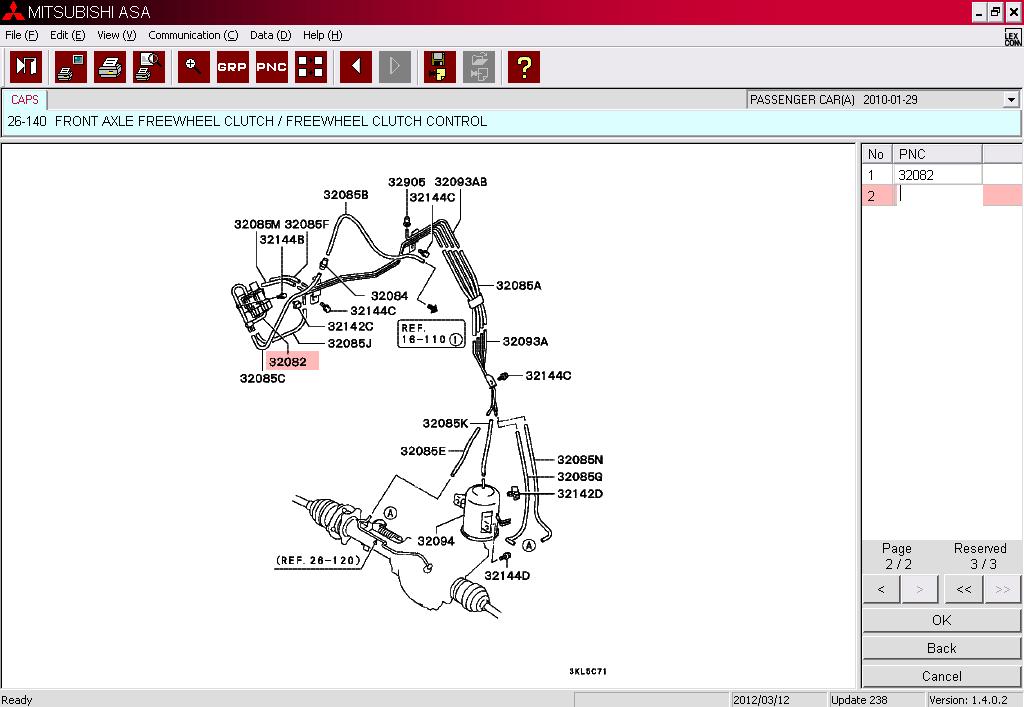Click the exit door toolbar icon
1024x707 pixels.
pos(27,67)
